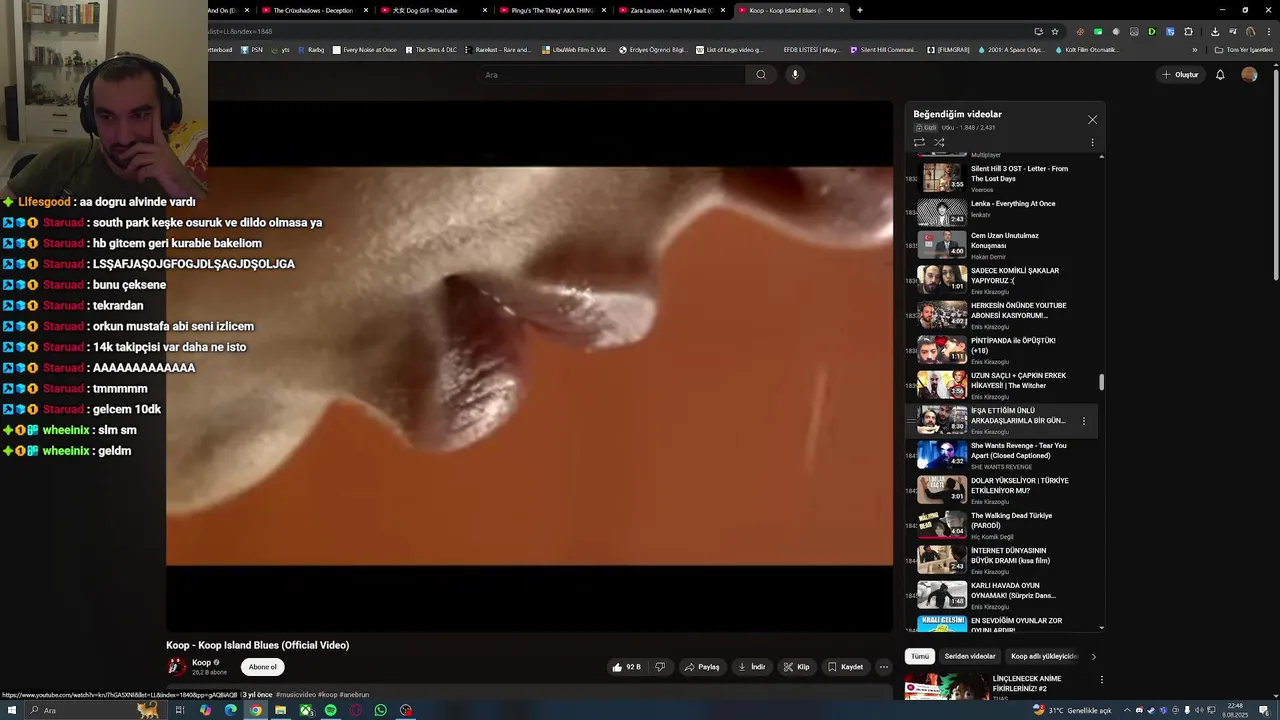
Task: Open Tüm Yer İşaretleri bookmarks folder
Action: (x=1244, y=49)
